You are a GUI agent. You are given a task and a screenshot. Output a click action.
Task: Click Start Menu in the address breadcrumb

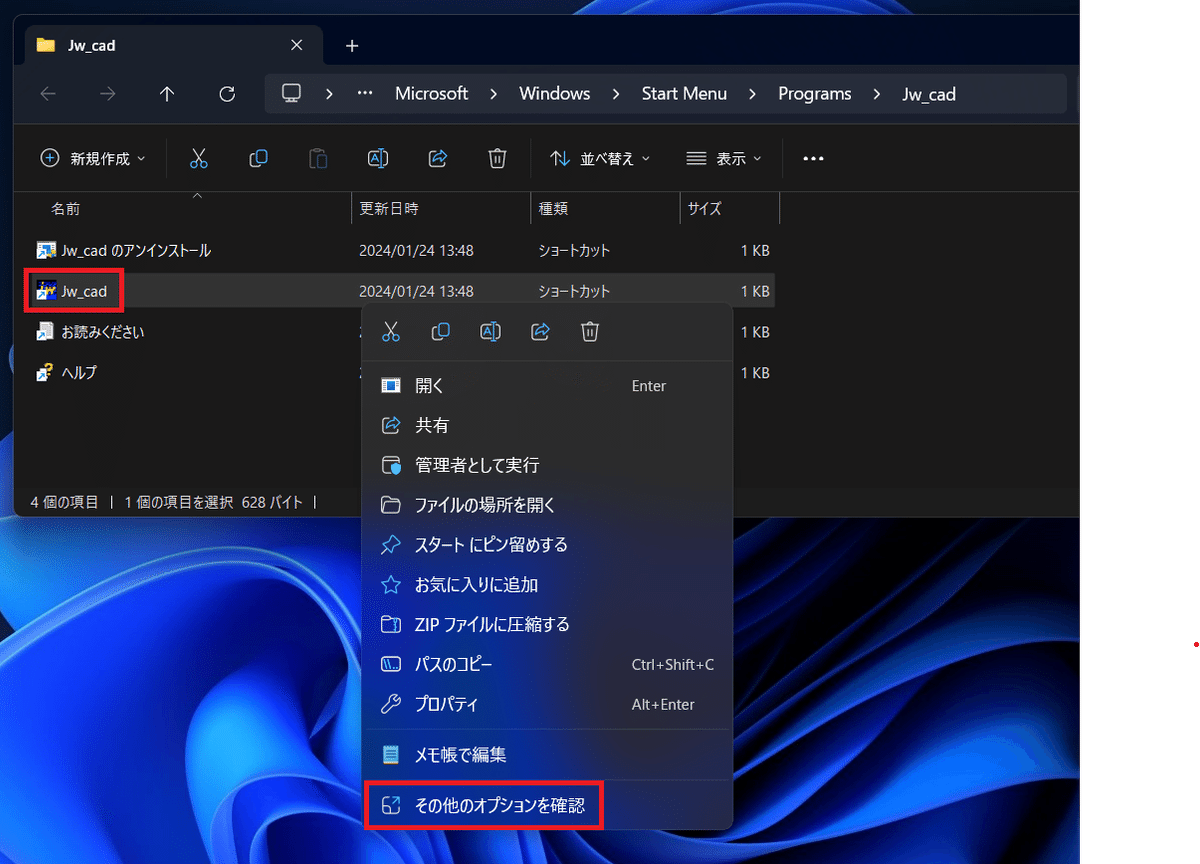click(684, 94)
